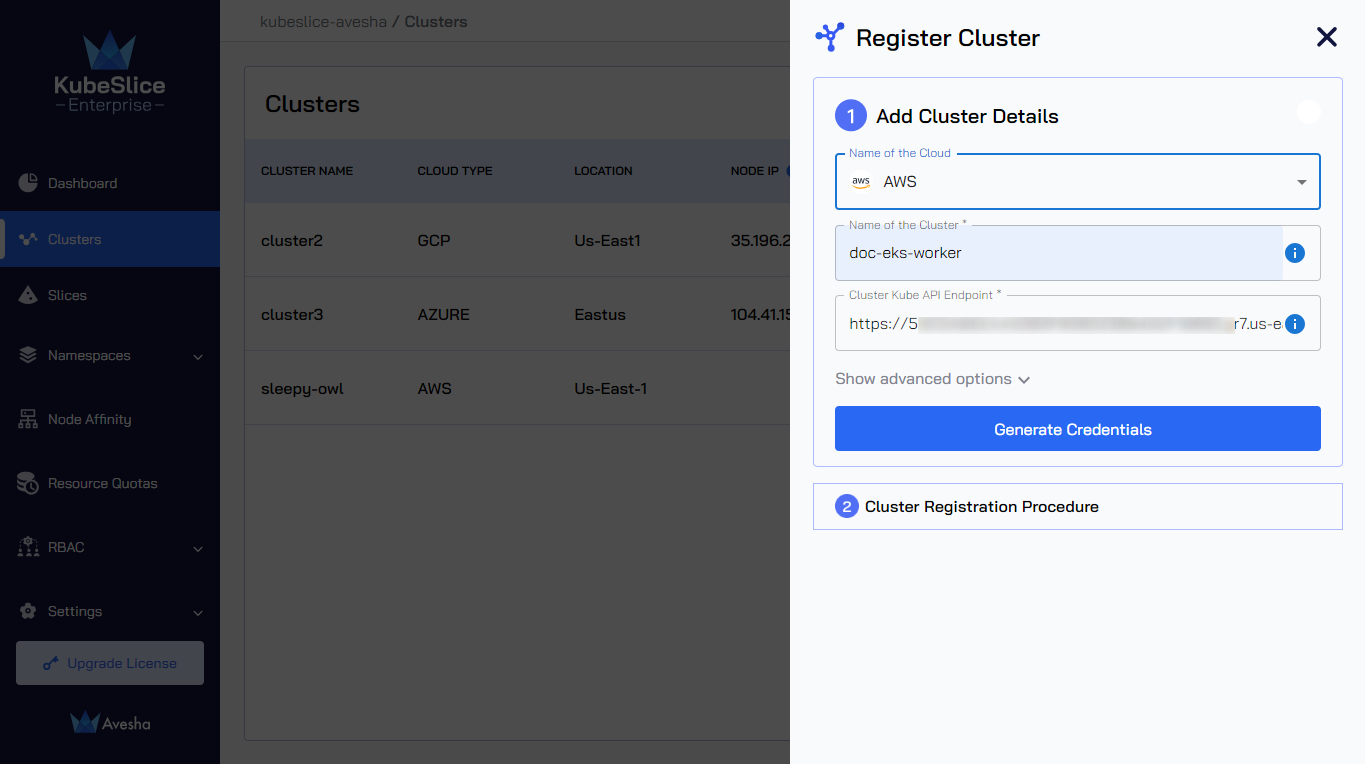Click the Register Cluster header icon
1365x764 pixels.
(830, 38)
